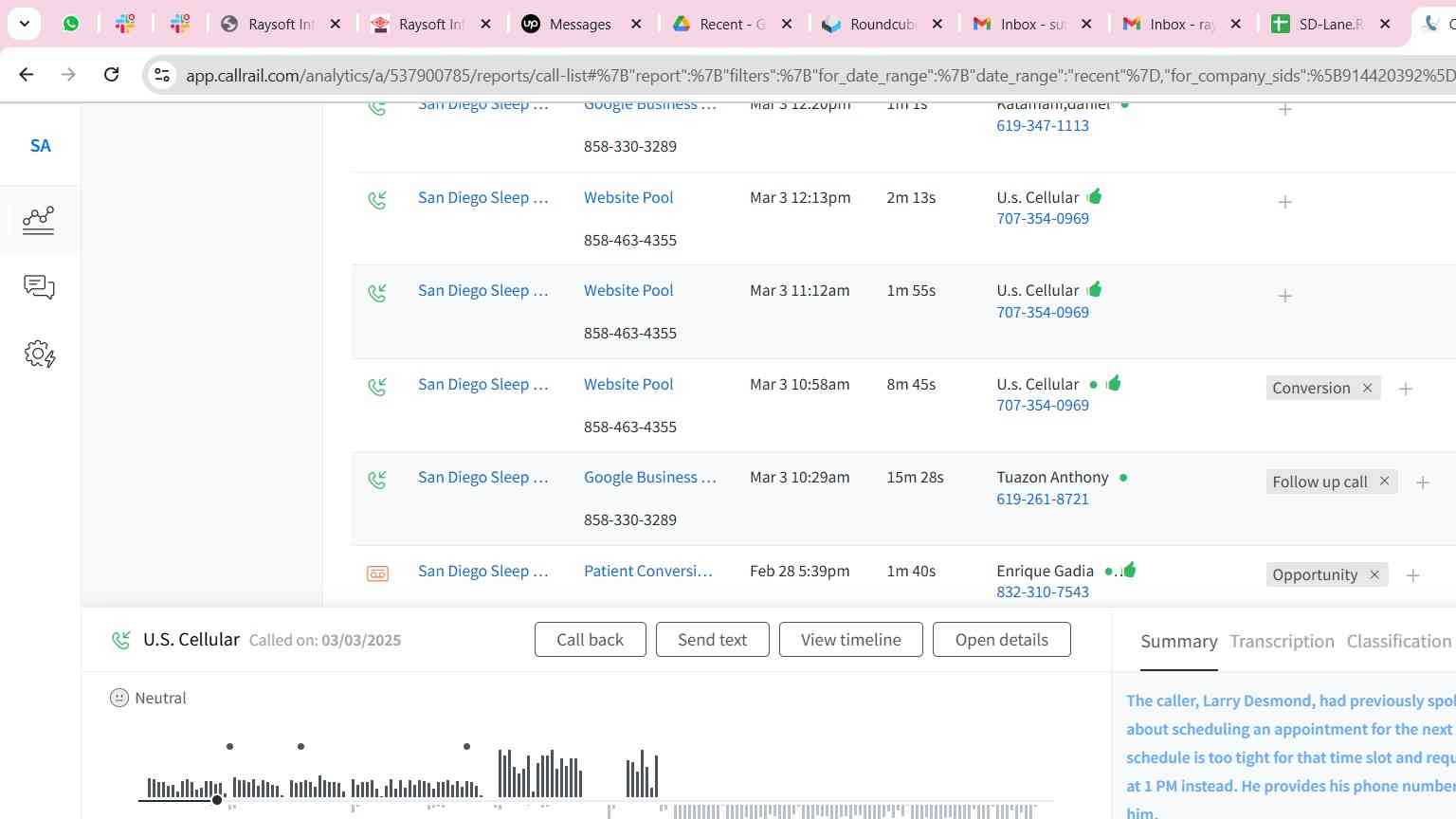Click the Open details button

click(x=1001, y=640)
